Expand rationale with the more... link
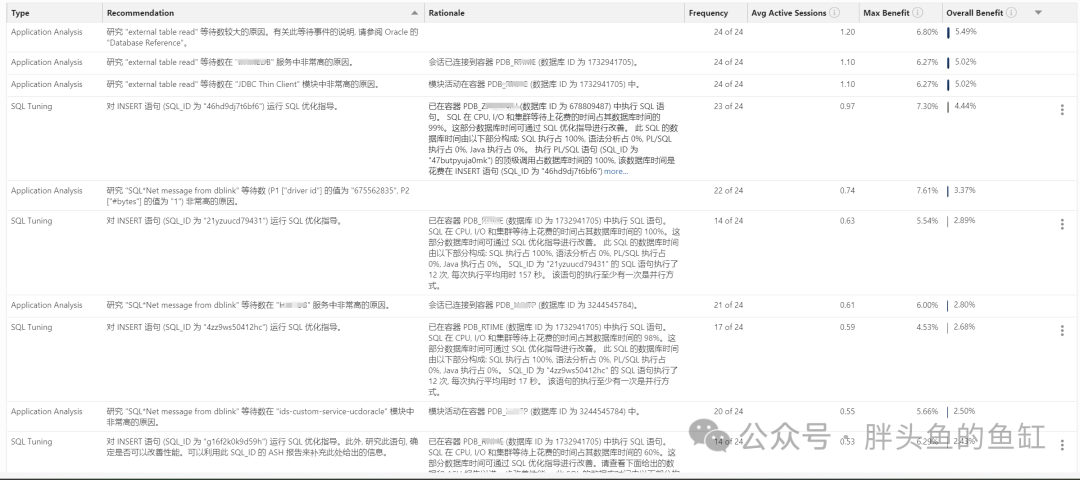The image size is (1080, 480). 616,171
